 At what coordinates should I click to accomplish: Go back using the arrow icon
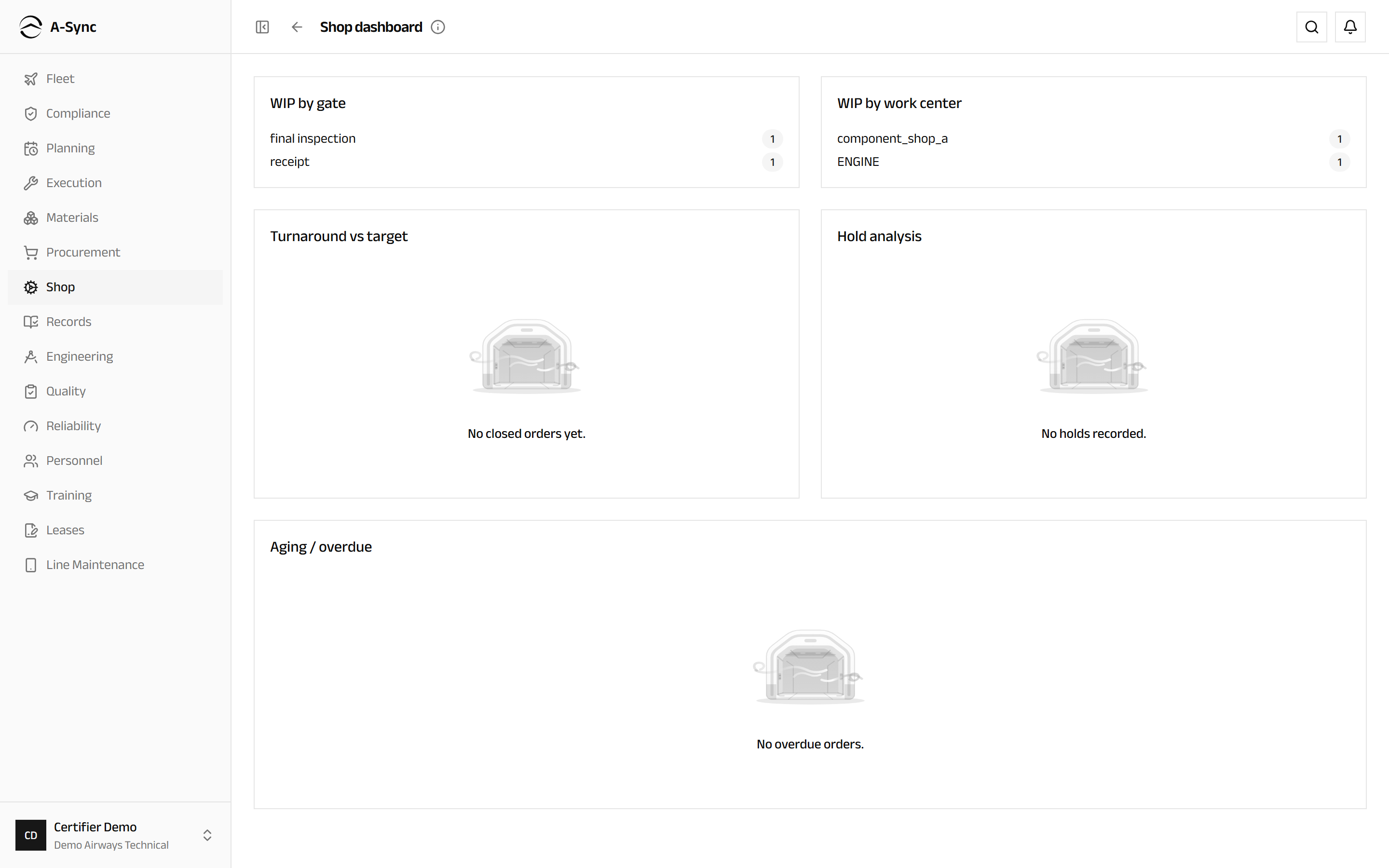[297, 27]
